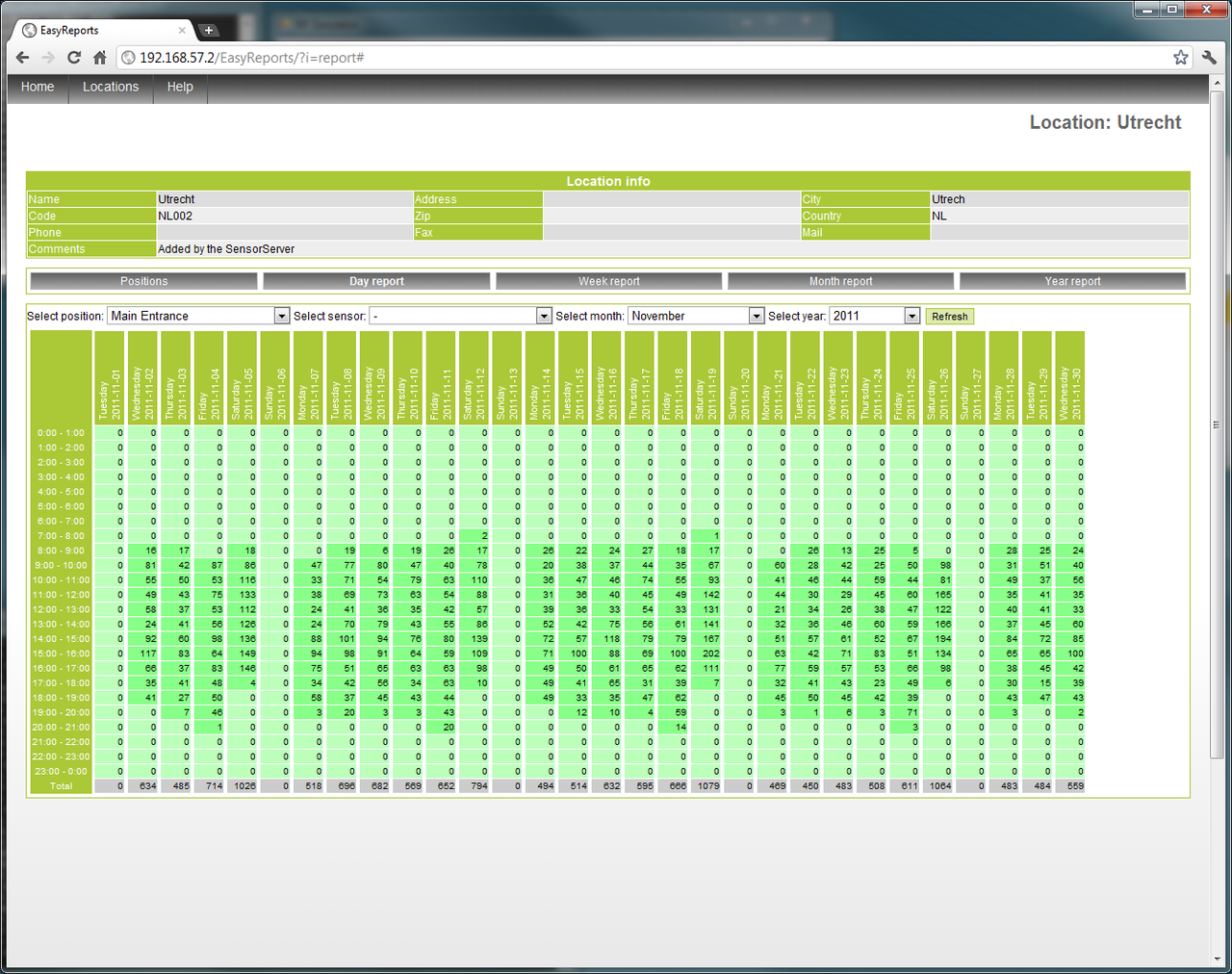Switch to the Positions tab
The width and height of the screenshot is (1232, 974).
(143, 280)
